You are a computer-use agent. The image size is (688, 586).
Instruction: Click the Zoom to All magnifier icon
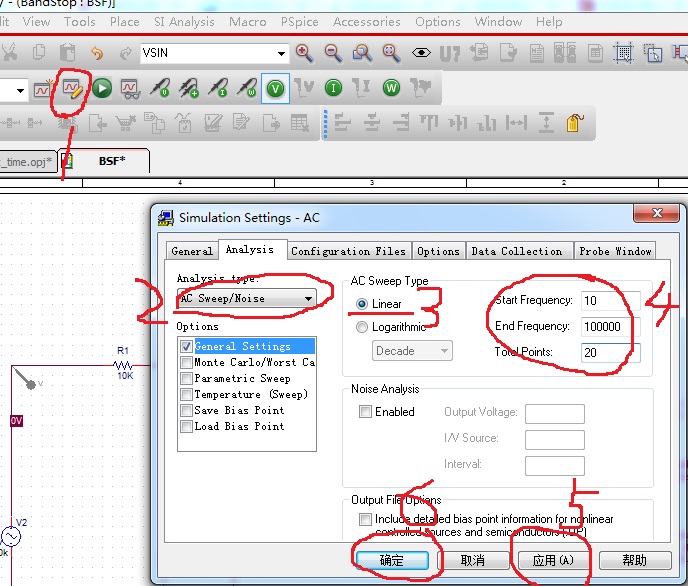point(391,53)
